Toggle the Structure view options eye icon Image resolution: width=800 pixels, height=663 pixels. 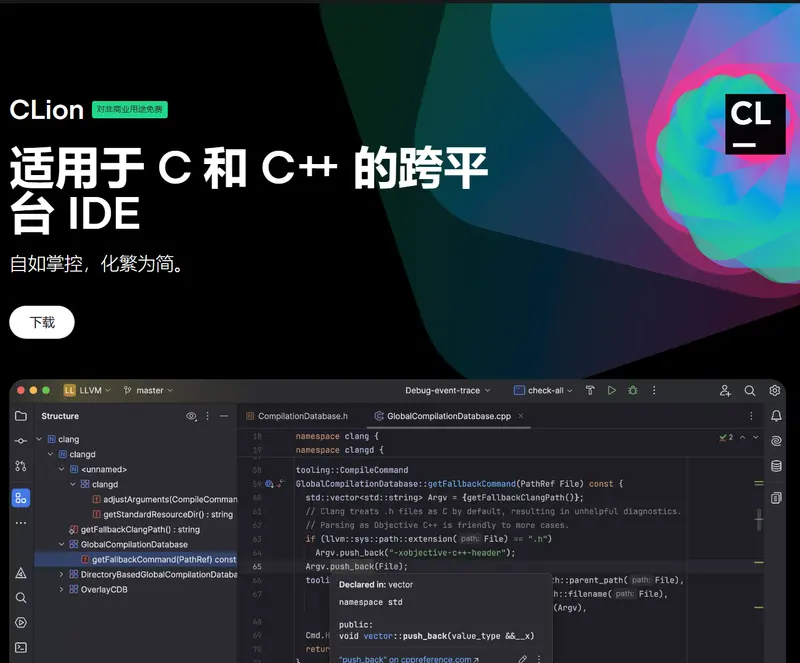[191, 416]
